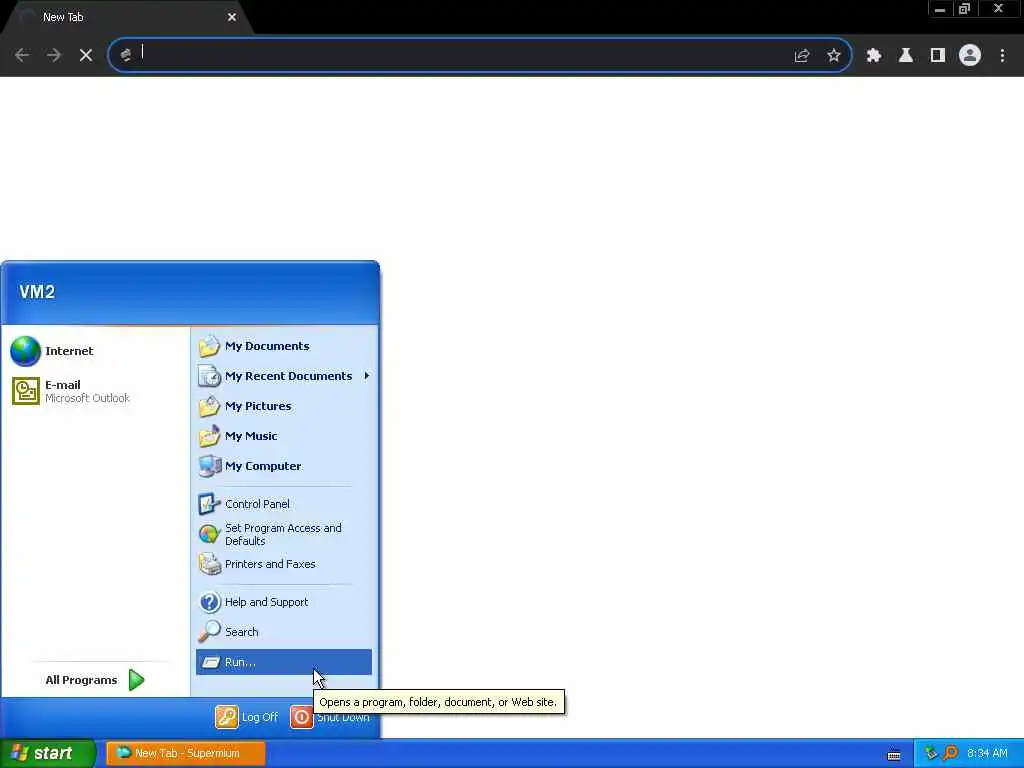This screenshot has height=768, width=1024.
Task: Expand My Recent Documents submenu arrow
Action: 367,376
